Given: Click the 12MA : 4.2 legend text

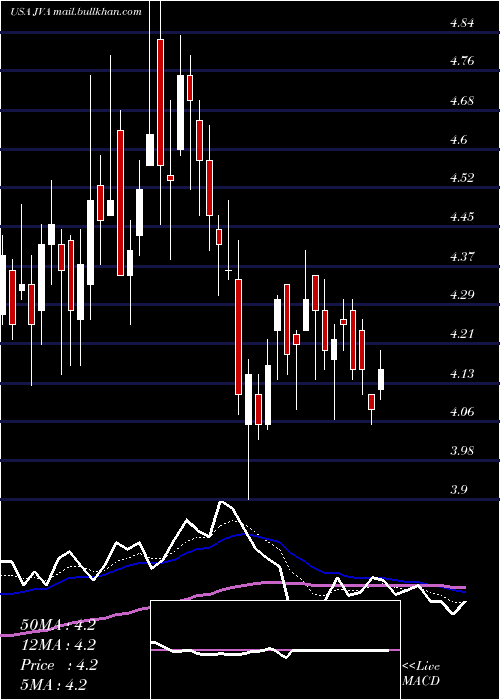Looking at the screenshot, I should coord(58,645).
